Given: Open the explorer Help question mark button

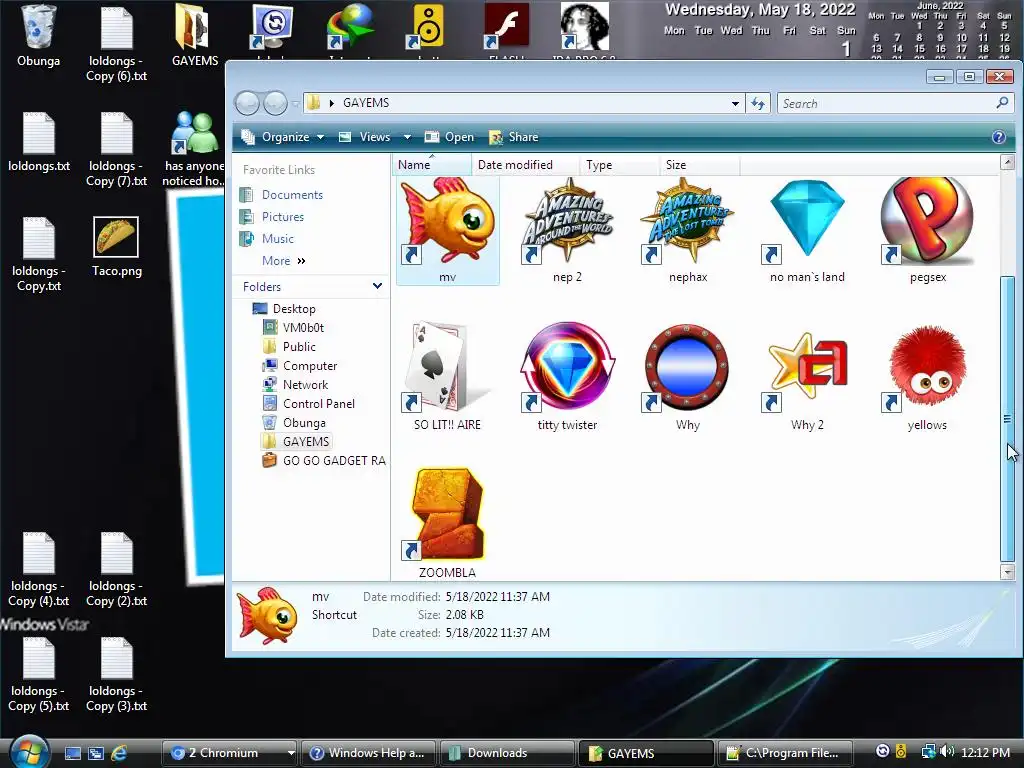Looking at the screenshot, I should point(999,137).
